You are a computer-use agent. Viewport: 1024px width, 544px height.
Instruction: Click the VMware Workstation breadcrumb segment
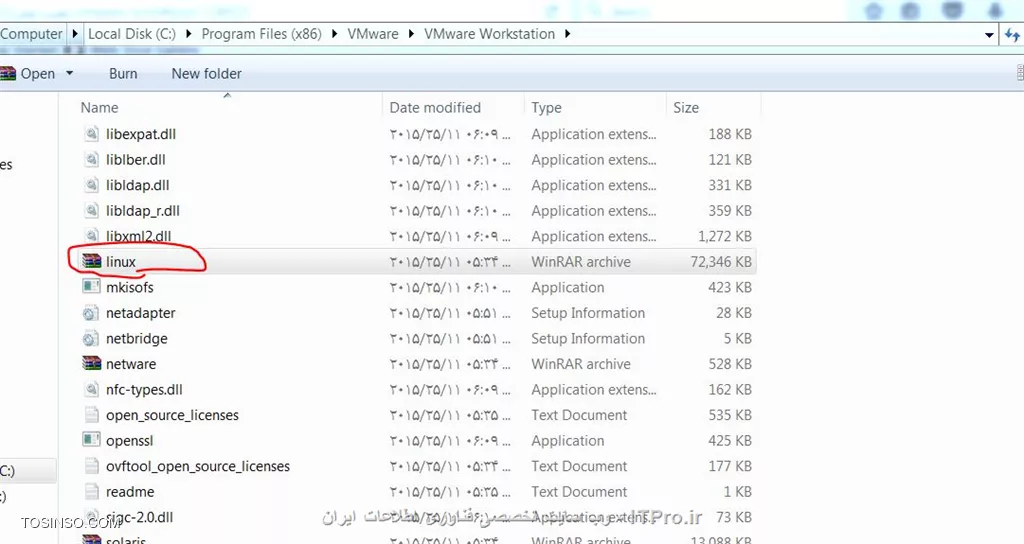pos(489,34)
